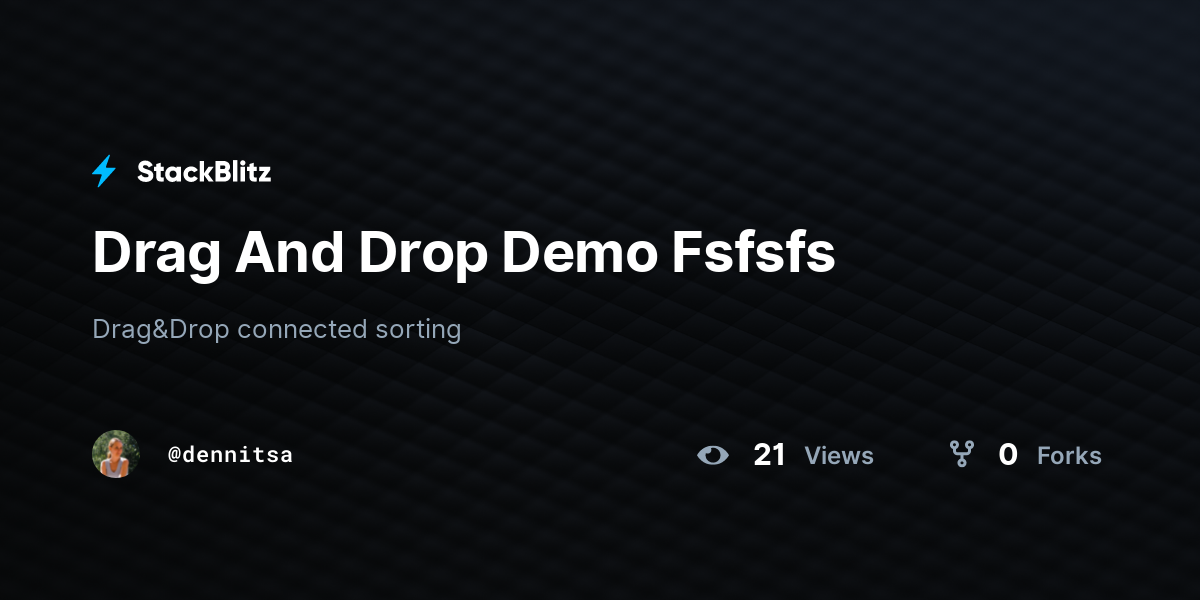The height and width of the screenshot is (600, 1200).
Task: Select the Drag And Drop Demo Fsfsfs title
Action: (x=464, y=254)
